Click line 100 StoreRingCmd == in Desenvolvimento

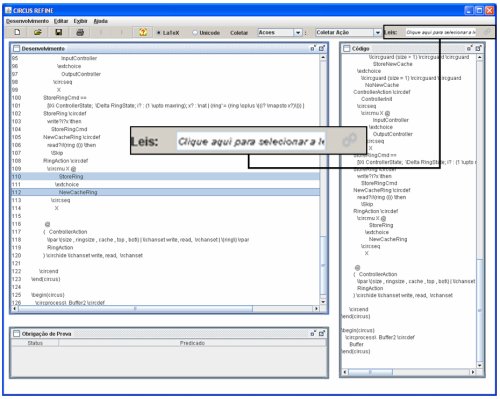pyautogui.click(x=65, y=98)
